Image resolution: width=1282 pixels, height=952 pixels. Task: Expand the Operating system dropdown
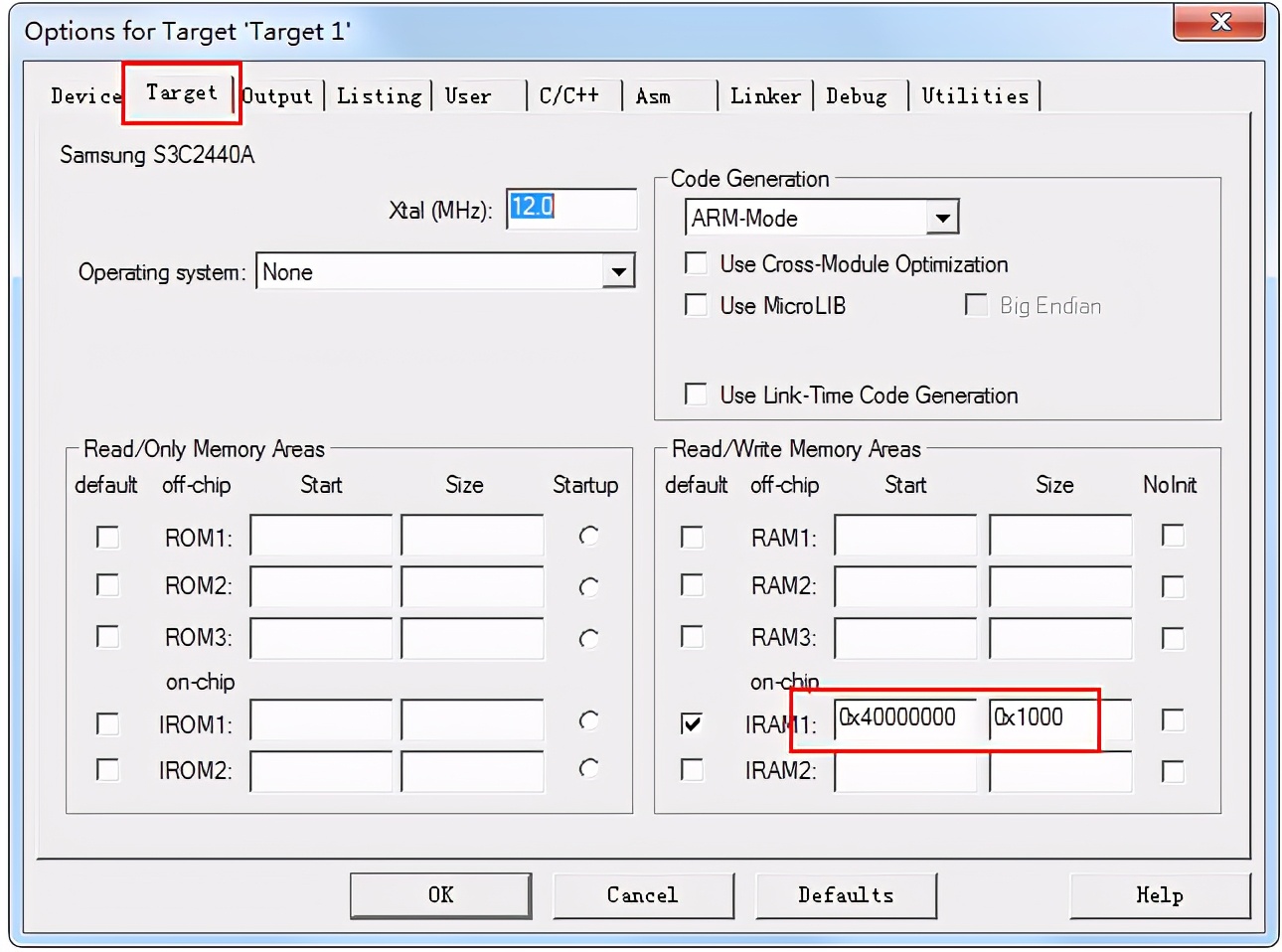pos(618,271)
